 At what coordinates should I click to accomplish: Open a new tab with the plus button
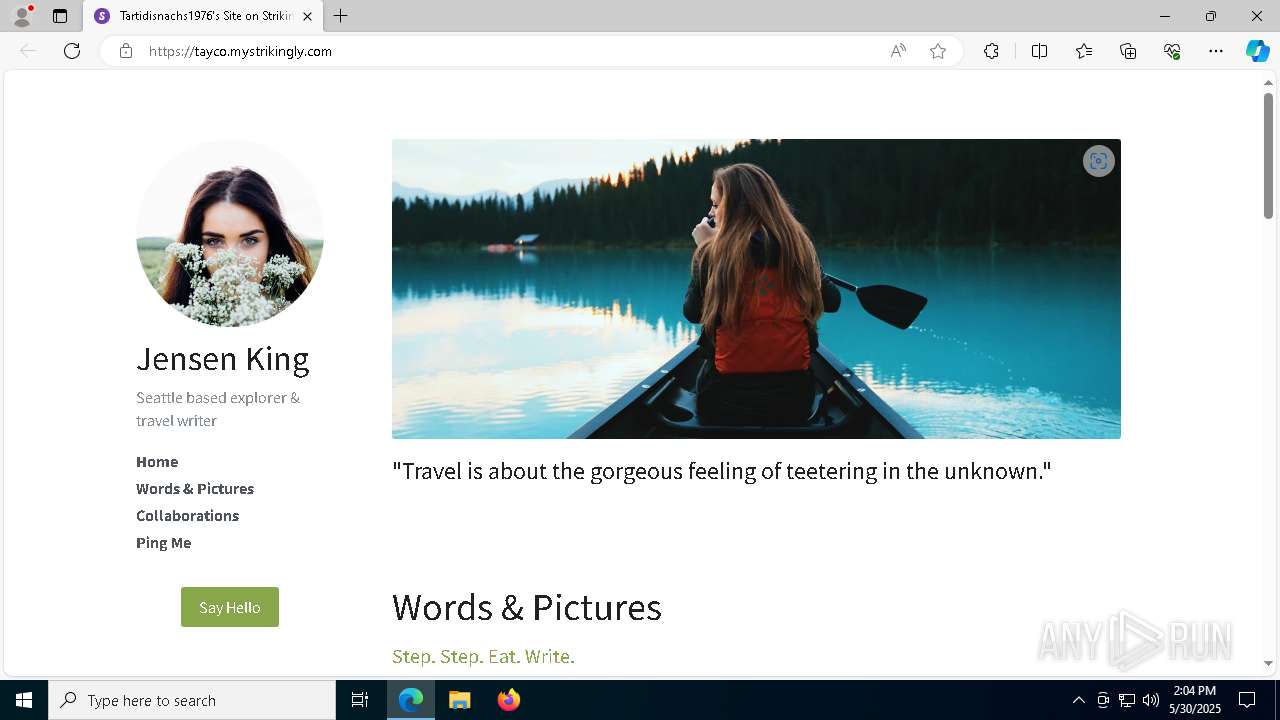point(341,16)
